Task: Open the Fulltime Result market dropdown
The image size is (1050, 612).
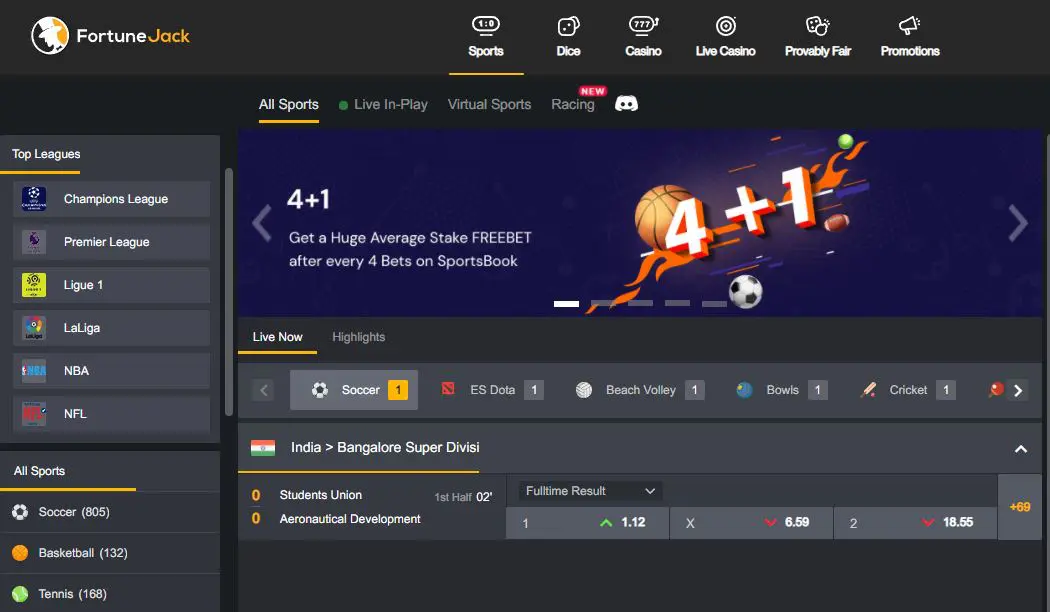Action: pos(590,491)
